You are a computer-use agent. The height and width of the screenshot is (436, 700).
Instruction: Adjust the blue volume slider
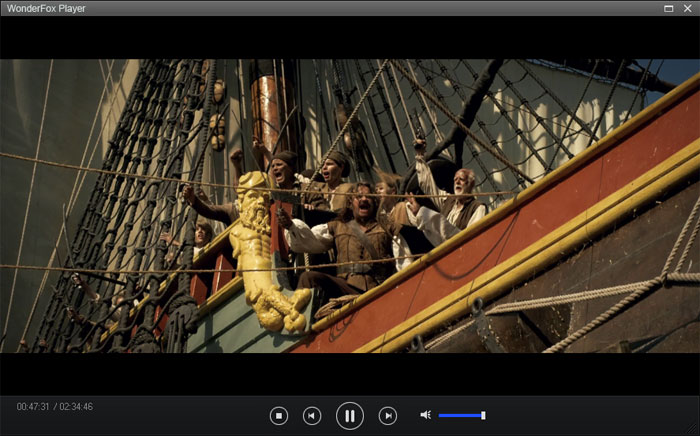(462, 415)
